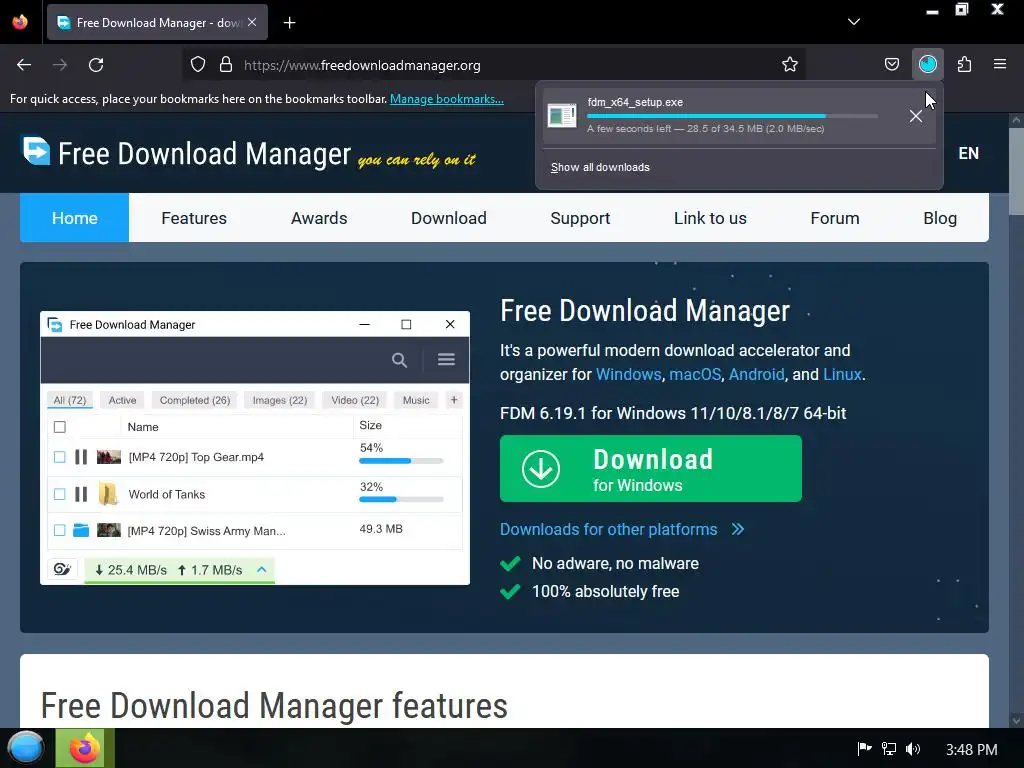Open the Link to us navigation item
The image size is (1024, 768).
(x=710, y=218)
